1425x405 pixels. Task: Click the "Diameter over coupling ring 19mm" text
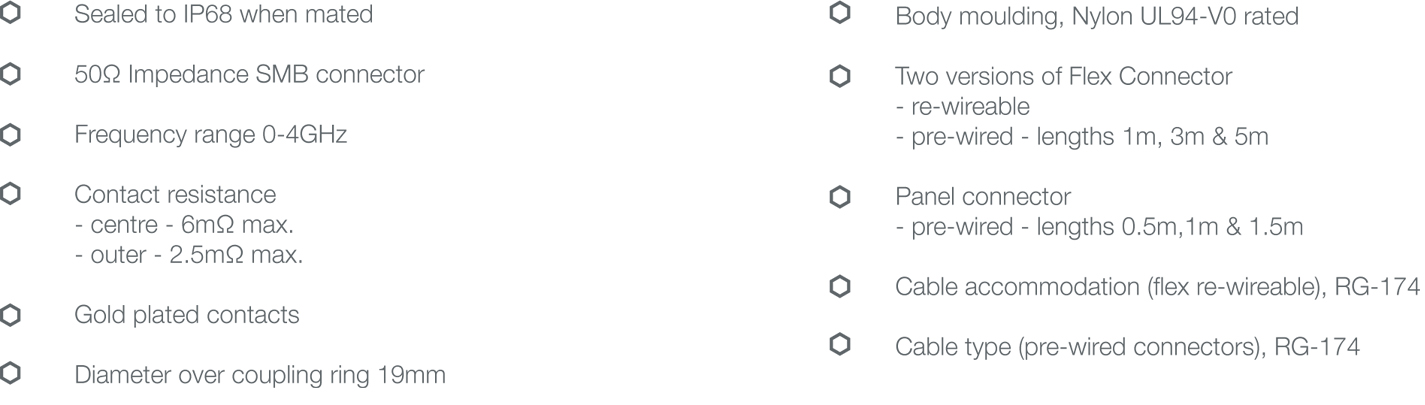click(260, 375)
